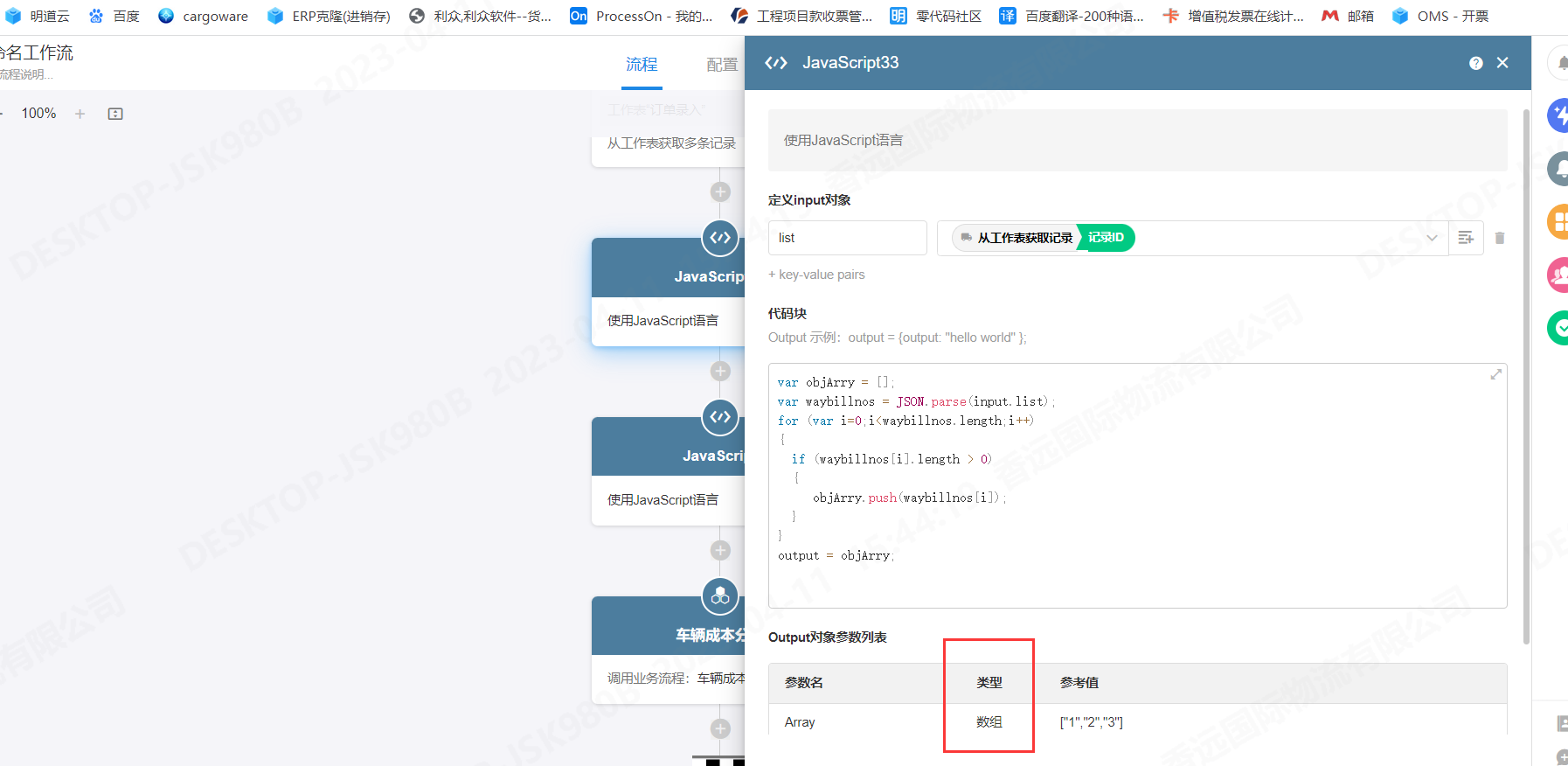Click the 使用JavaScript语言 description banner
This screenshot has width=1568, height=766.
pyautogui.click(x=1137, y=140)
